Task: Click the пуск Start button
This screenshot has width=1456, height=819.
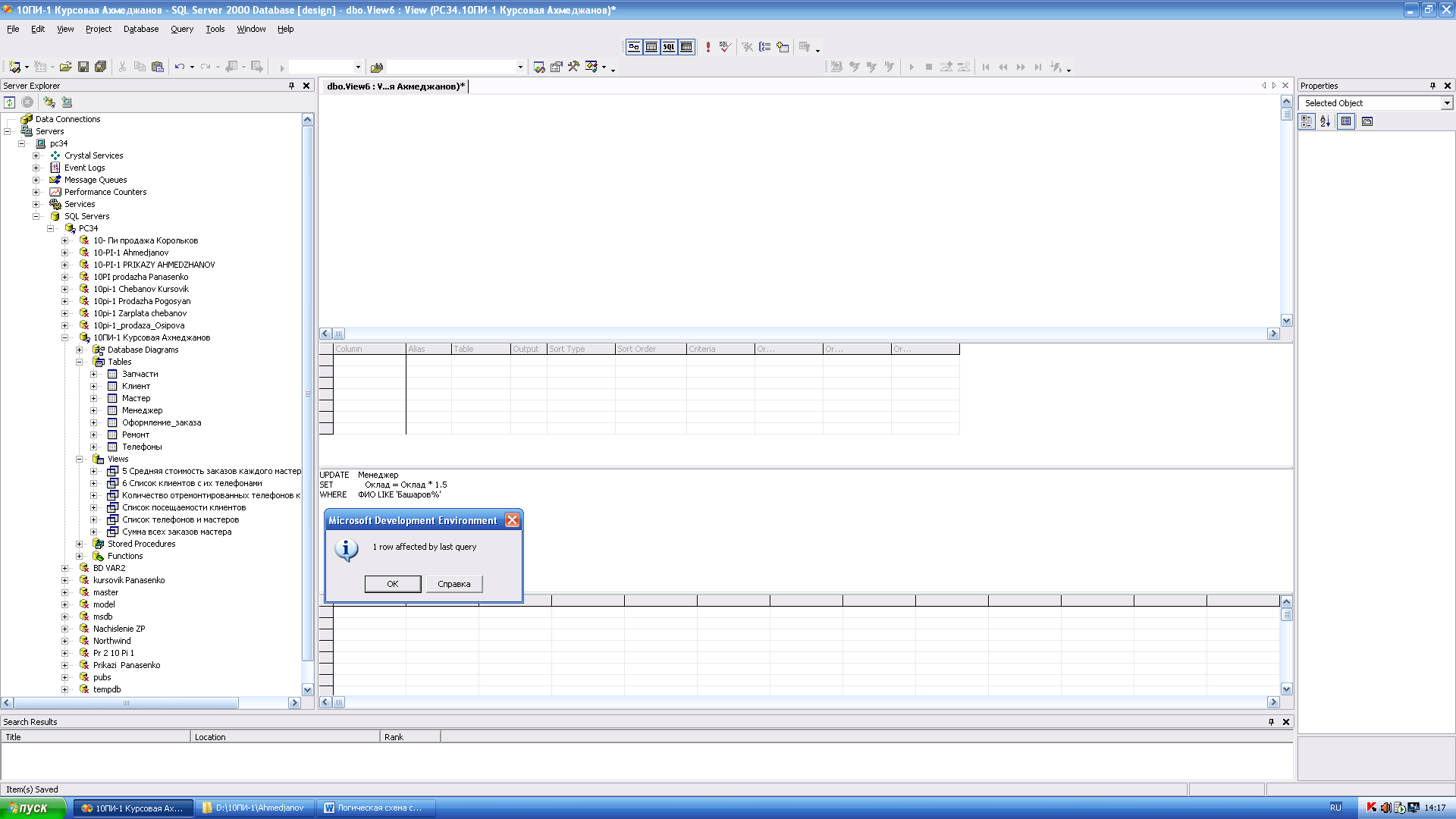Action: 33,808
